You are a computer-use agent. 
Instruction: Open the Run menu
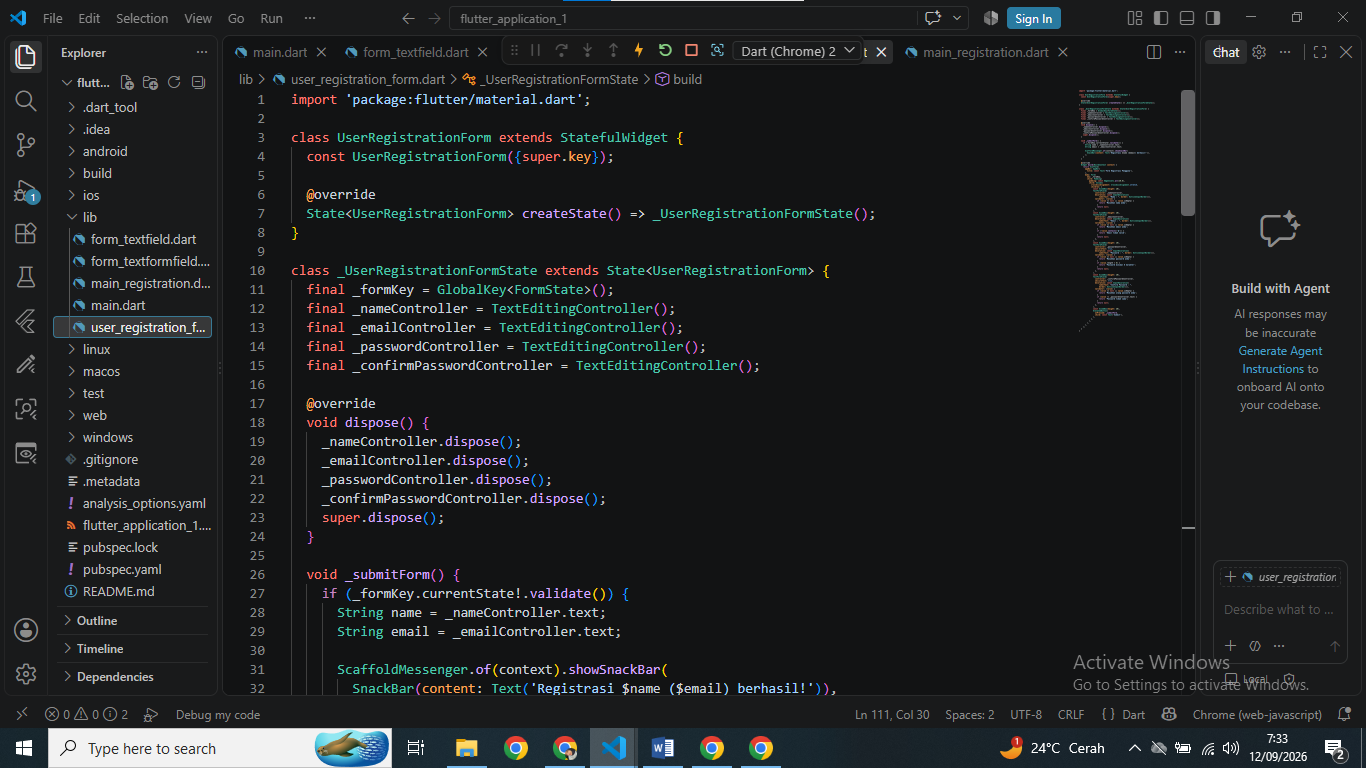[x=271, y=18]
